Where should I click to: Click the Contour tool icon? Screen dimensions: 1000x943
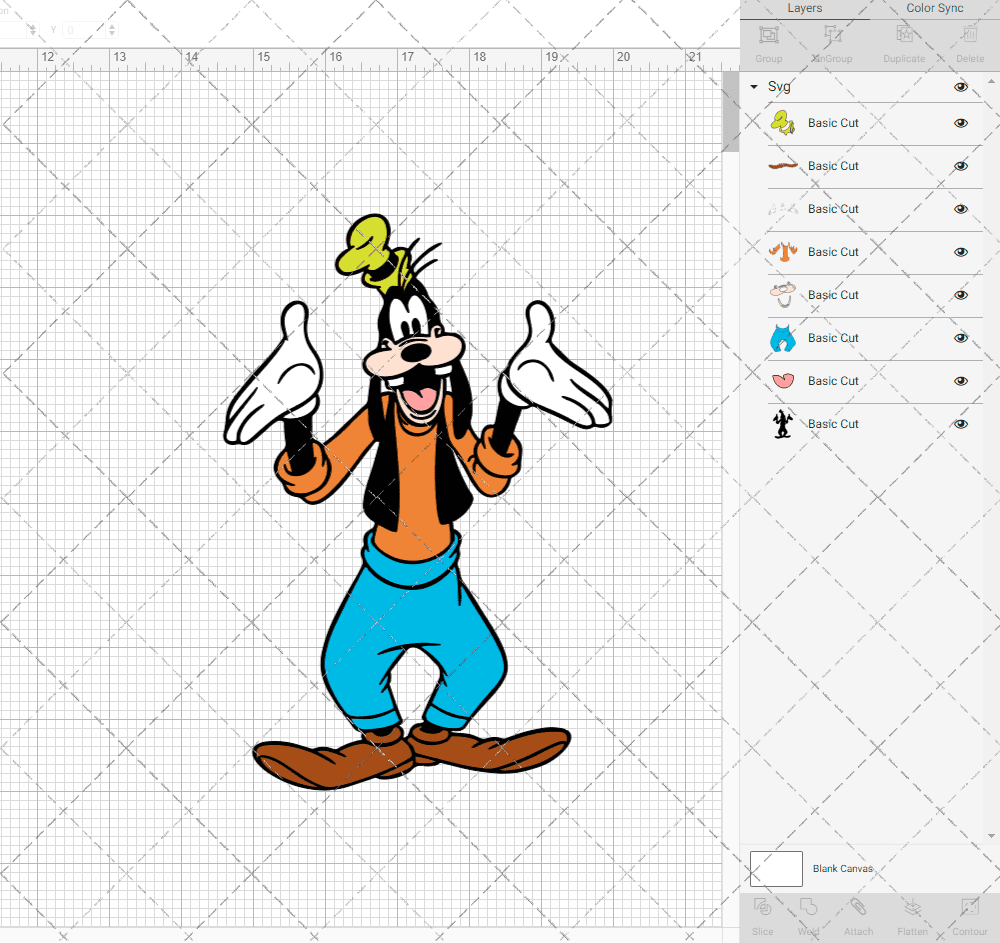[969, 907]
